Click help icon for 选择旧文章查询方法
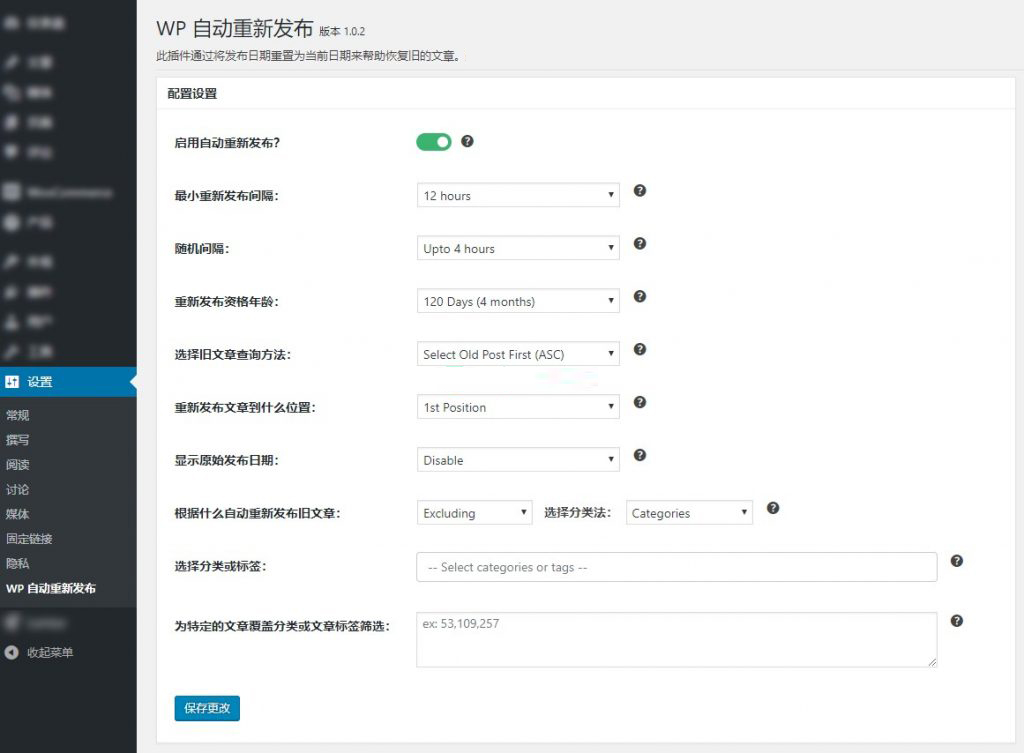The width and height of the screenshot is (1024, 753). pyautogui.click(x=640, y=349)
